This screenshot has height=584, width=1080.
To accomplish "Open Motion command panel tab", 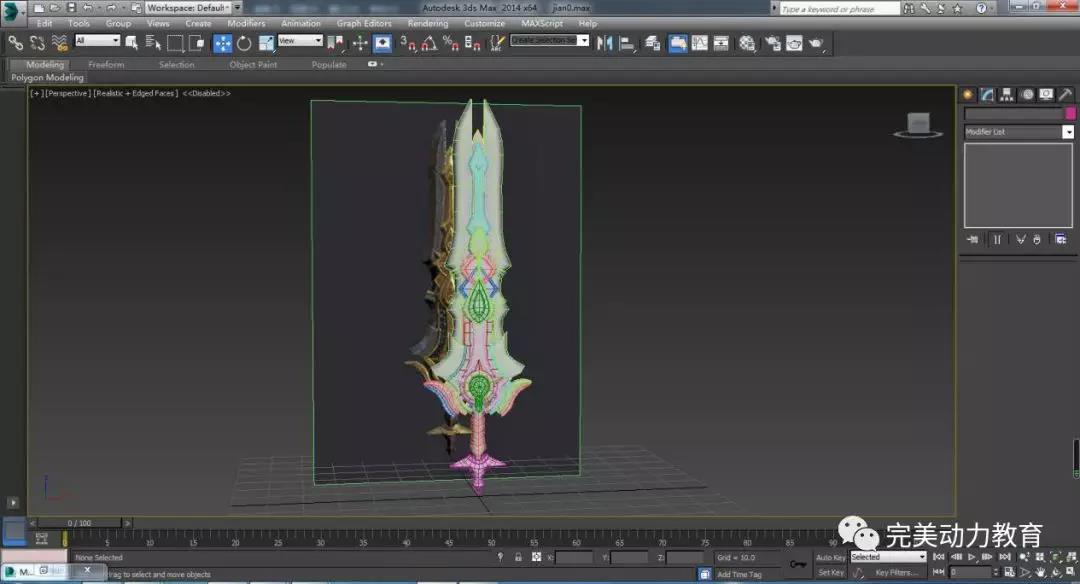I will (x=1027, y=94).
